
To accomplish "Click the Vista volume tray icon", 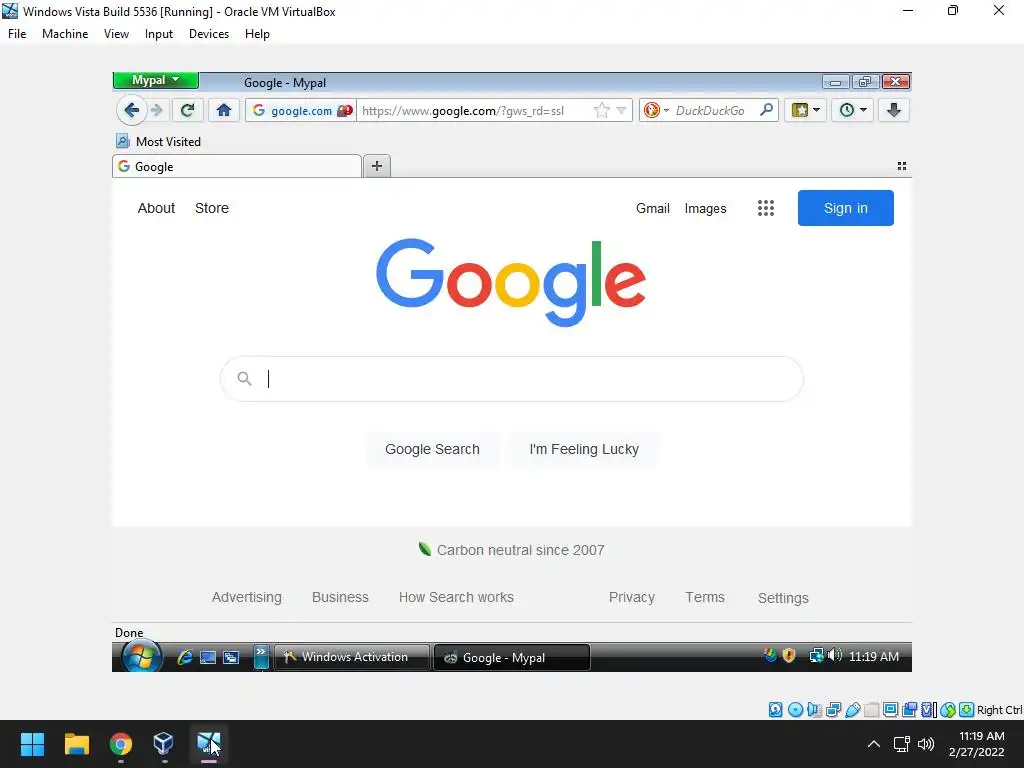I will (x=835, y=655).
